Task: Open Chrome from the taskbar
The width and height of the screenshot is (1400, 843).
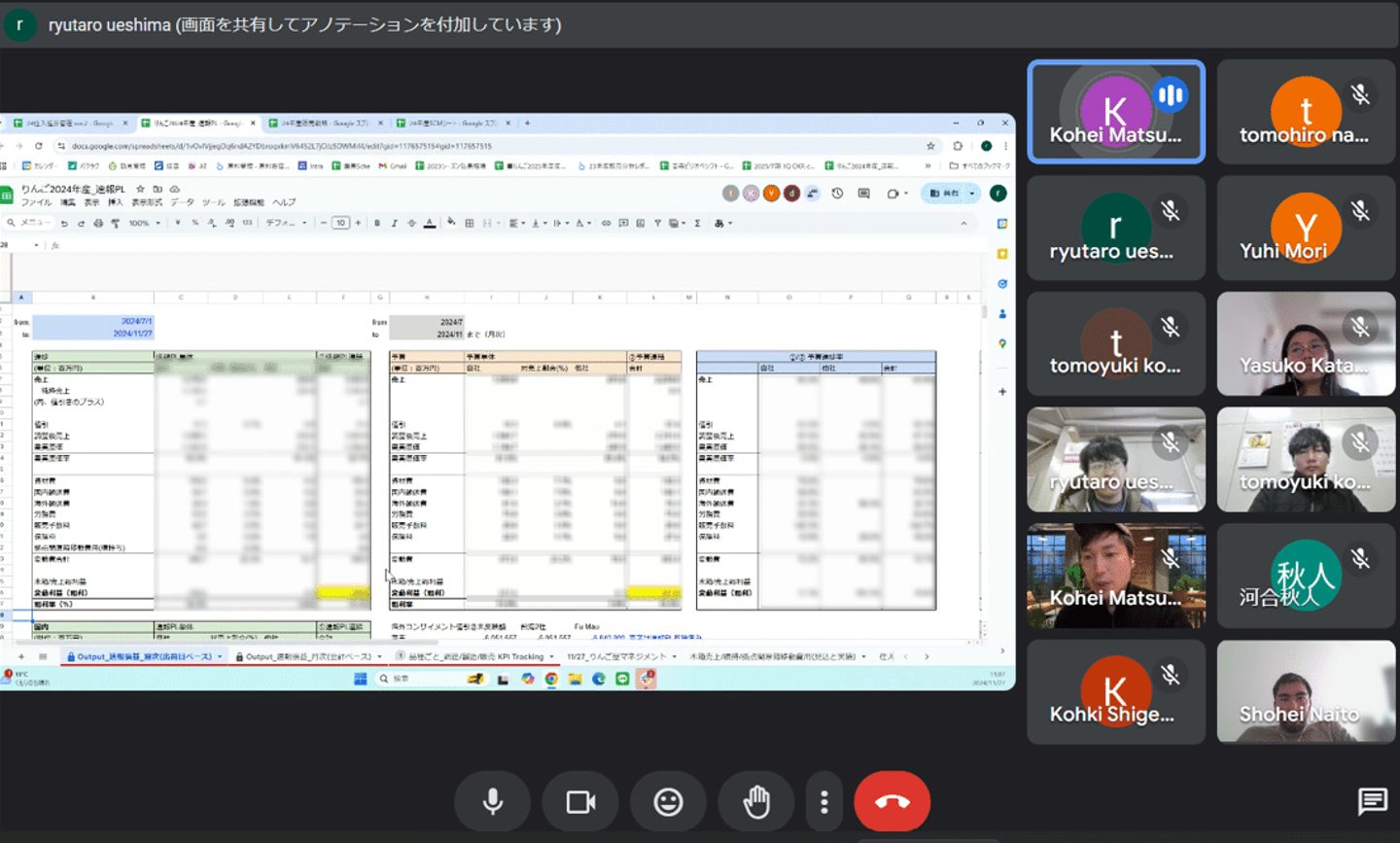Action: click(x=551, y=679)
